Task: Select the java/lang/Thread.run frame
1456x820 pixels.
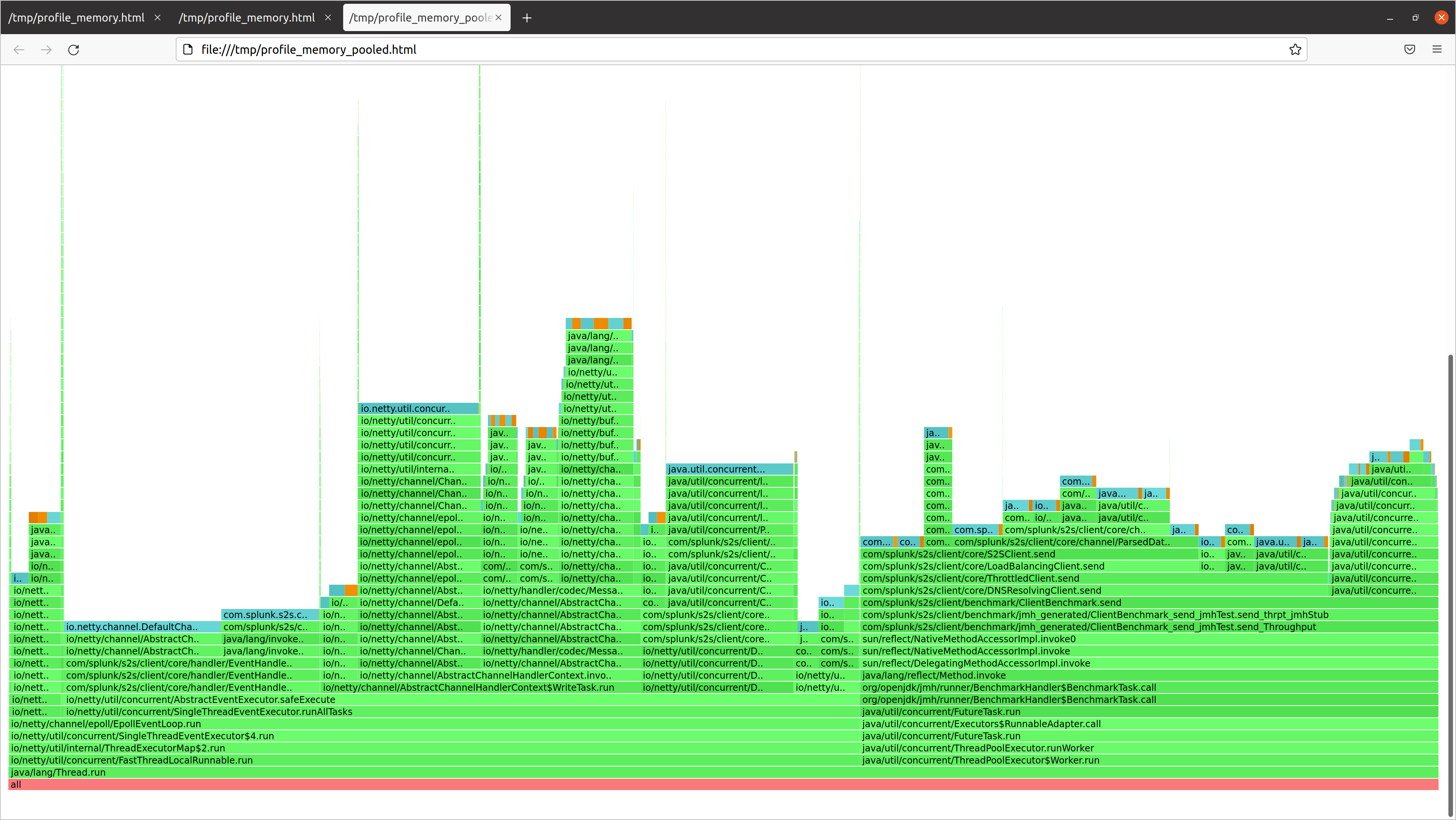Action: coord(396,772)
